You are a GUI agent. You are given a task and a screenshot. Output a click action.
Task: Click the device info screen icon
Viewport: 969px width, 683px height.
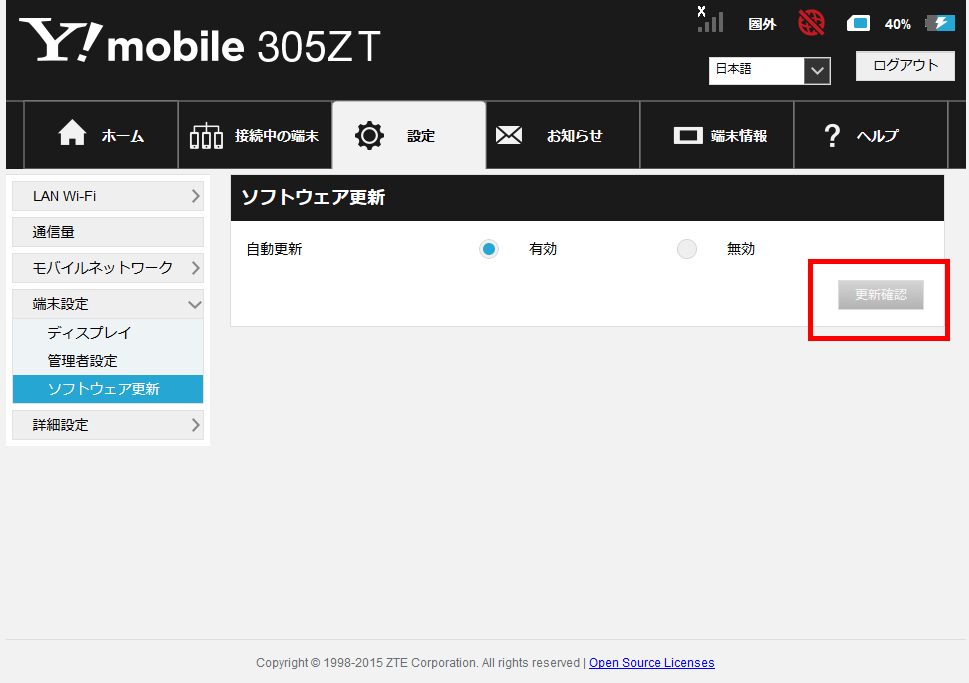(688, 135)
